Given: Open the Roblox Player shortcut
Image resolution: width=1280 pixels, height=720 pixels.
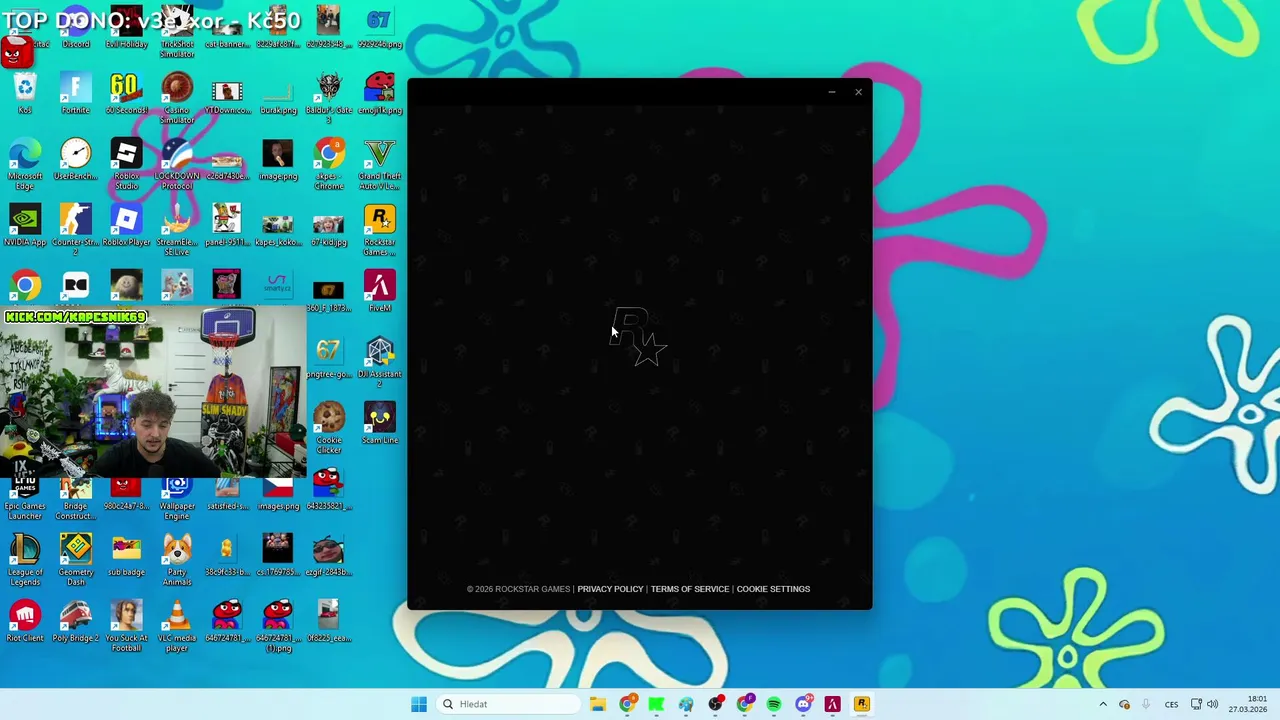Looking at the screenshot, I should point(126,225).
